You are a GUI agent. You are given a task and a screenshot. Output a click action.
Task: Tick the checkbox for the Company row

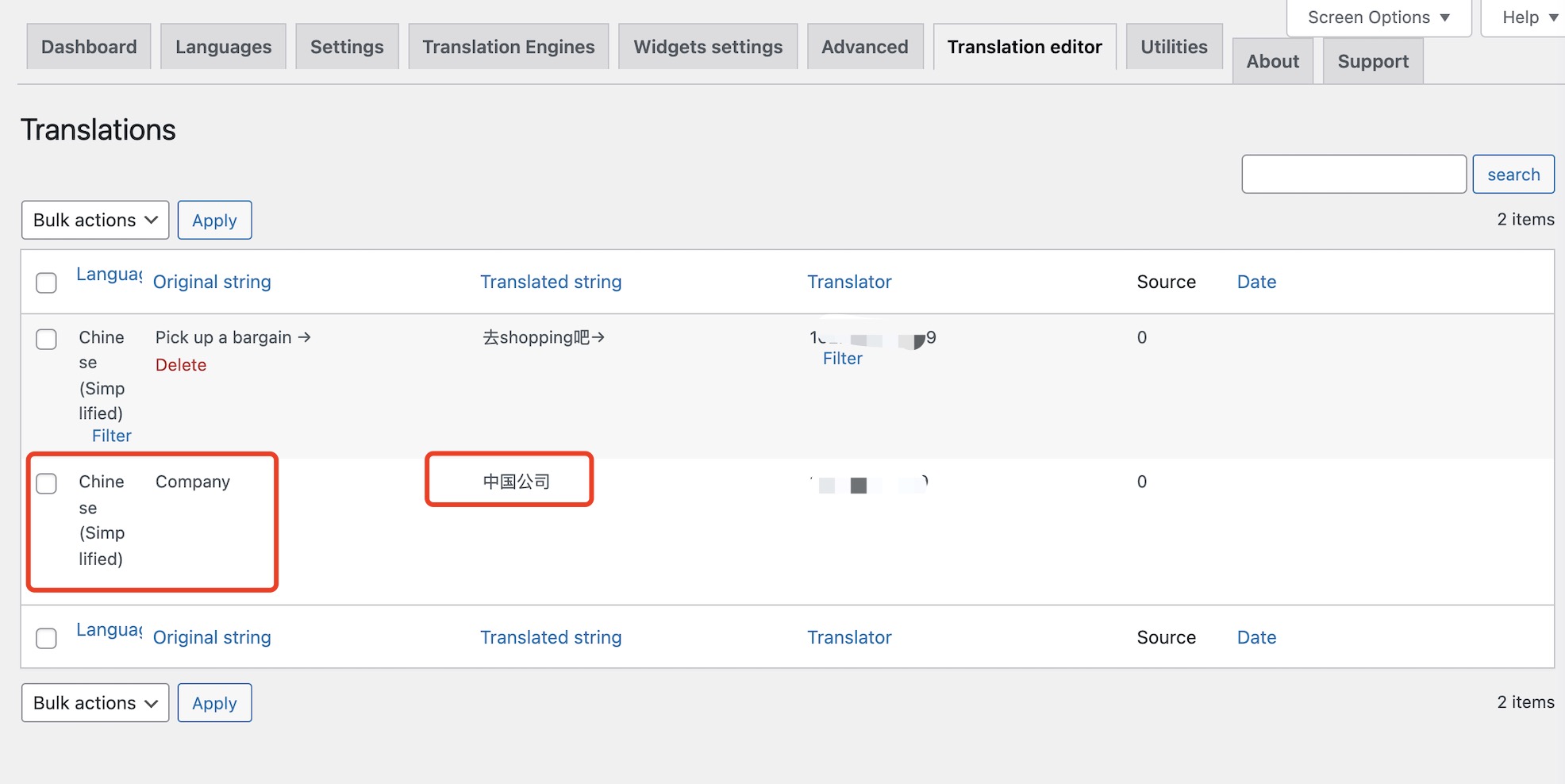tap(47, 484)
